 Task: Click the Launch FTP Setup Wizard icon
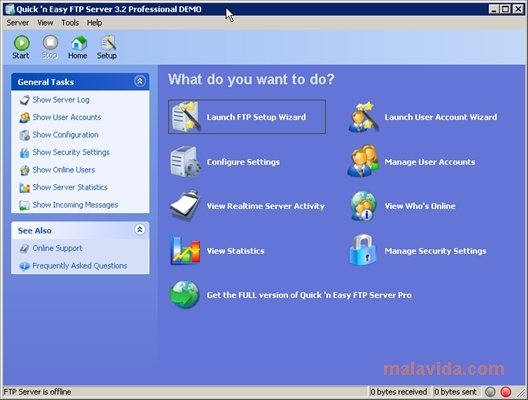point(185,116)
